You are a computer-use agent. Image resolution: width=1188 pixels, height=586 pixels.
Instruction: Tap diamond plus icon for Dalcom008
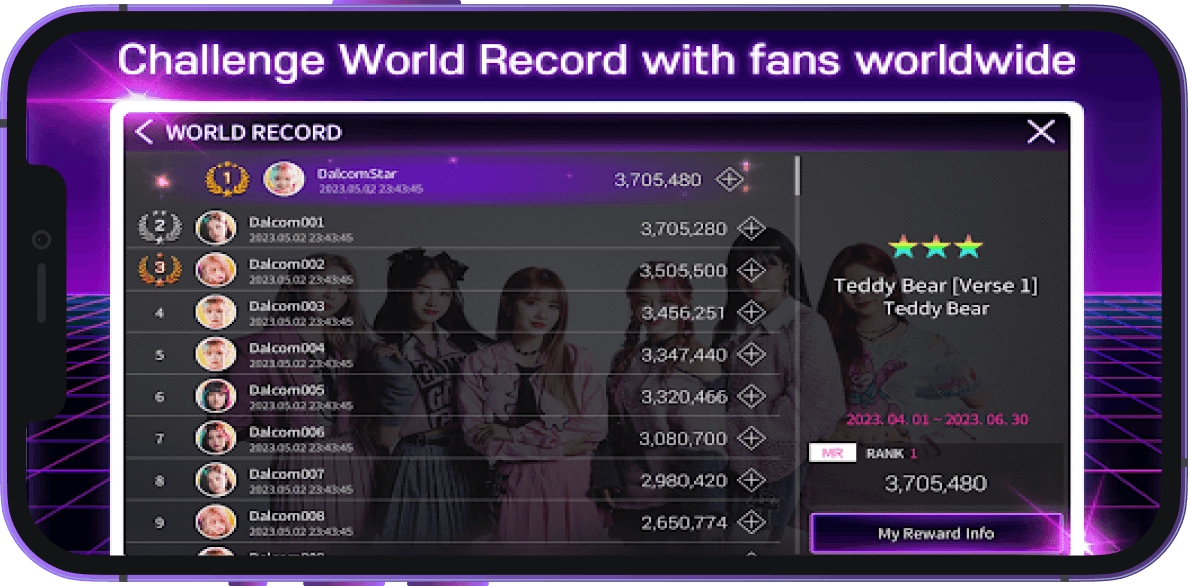coord(751,522)
